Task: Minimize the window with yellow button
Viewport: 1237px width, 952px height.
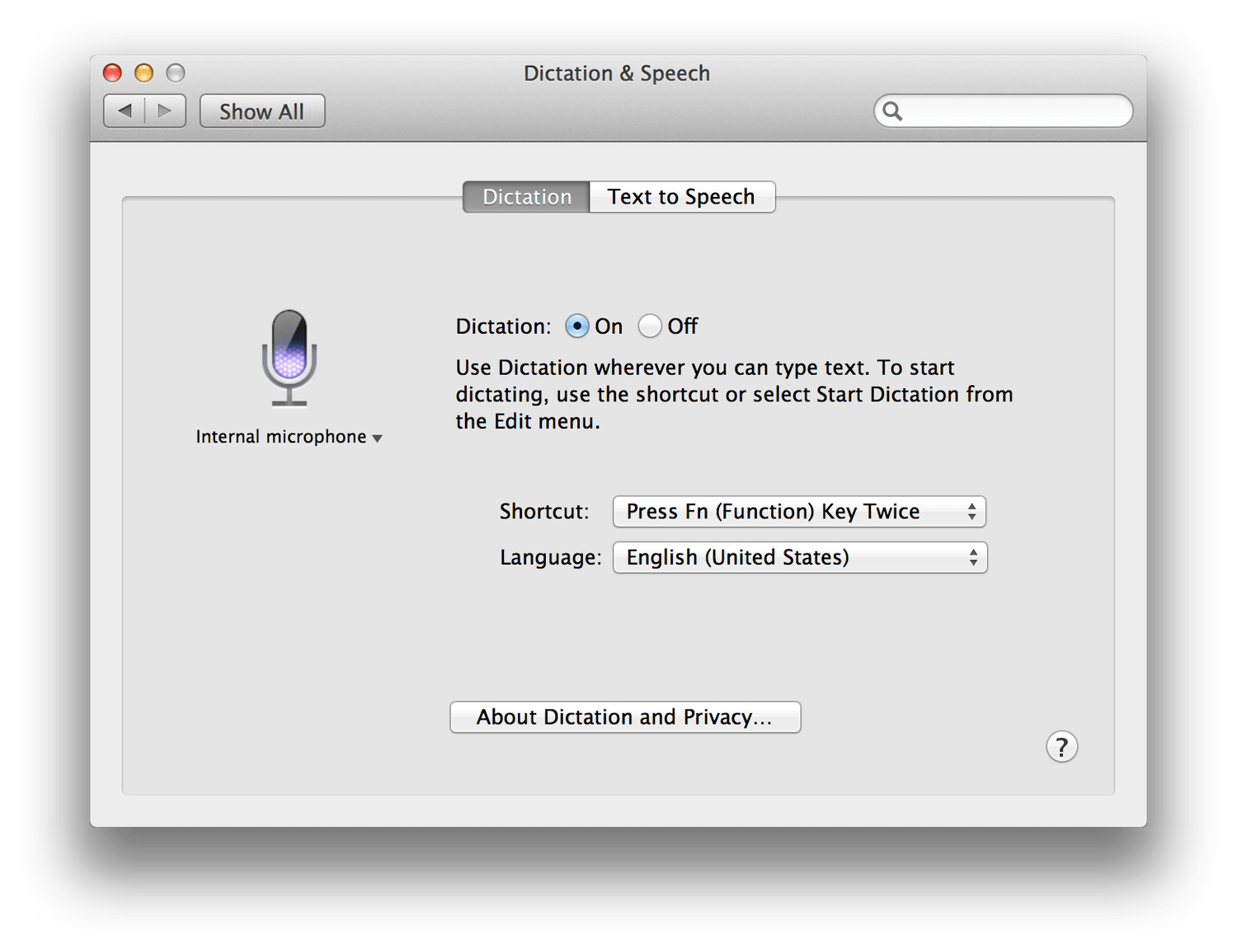Action: point(144,73)
